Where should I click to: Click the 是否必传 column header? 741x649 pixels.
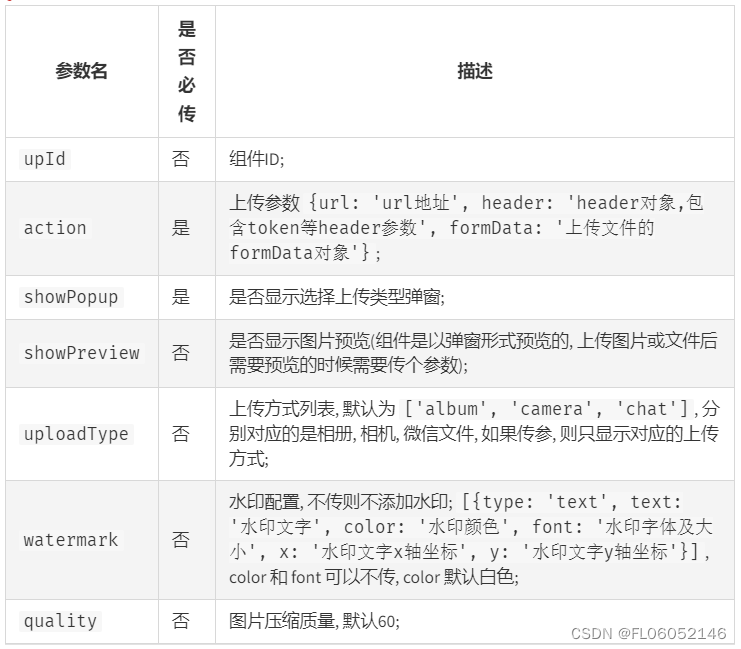click(x=187, y=71)
